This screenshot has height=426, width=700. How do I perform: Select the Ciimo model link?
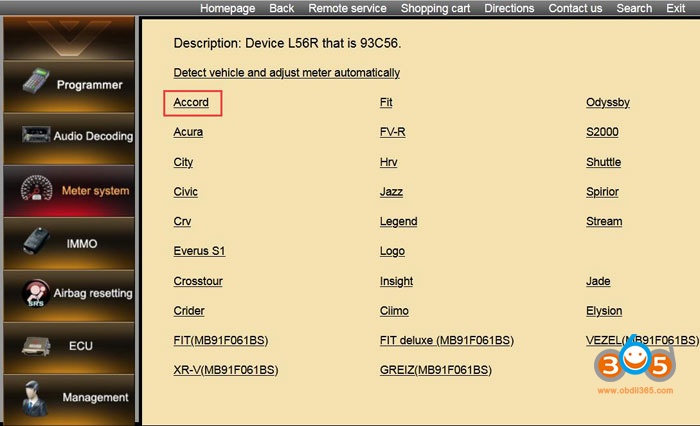pyautogui.click(x=394, y=311)
